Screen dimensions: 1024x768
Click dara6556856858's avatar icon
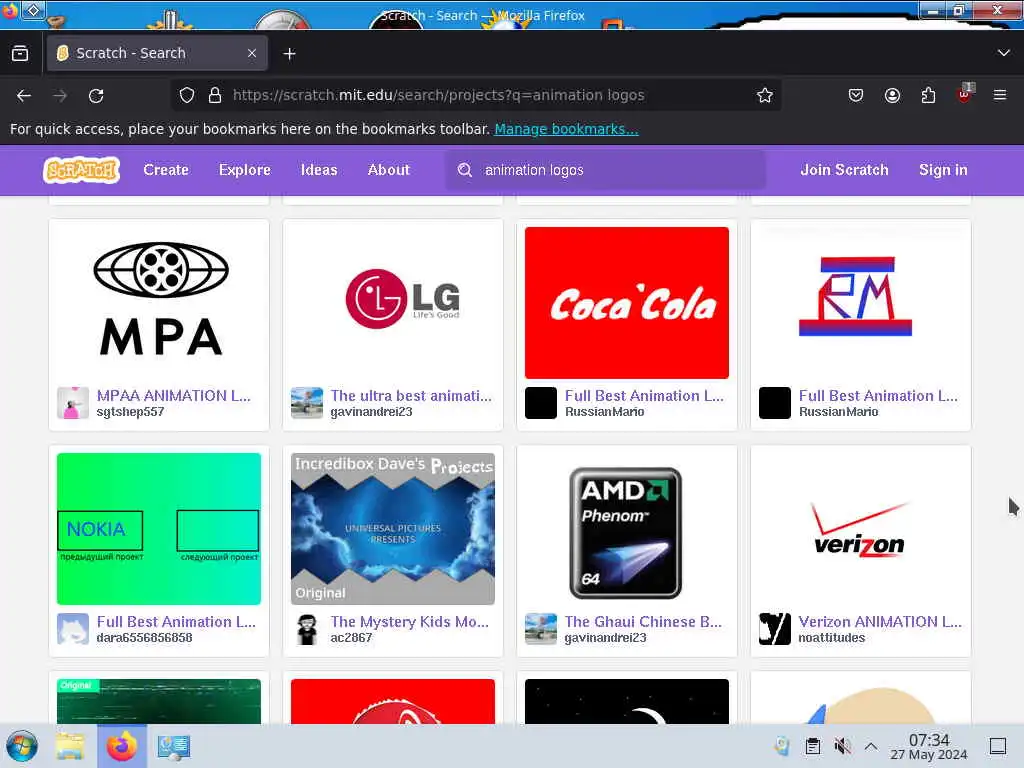point(73,629)
